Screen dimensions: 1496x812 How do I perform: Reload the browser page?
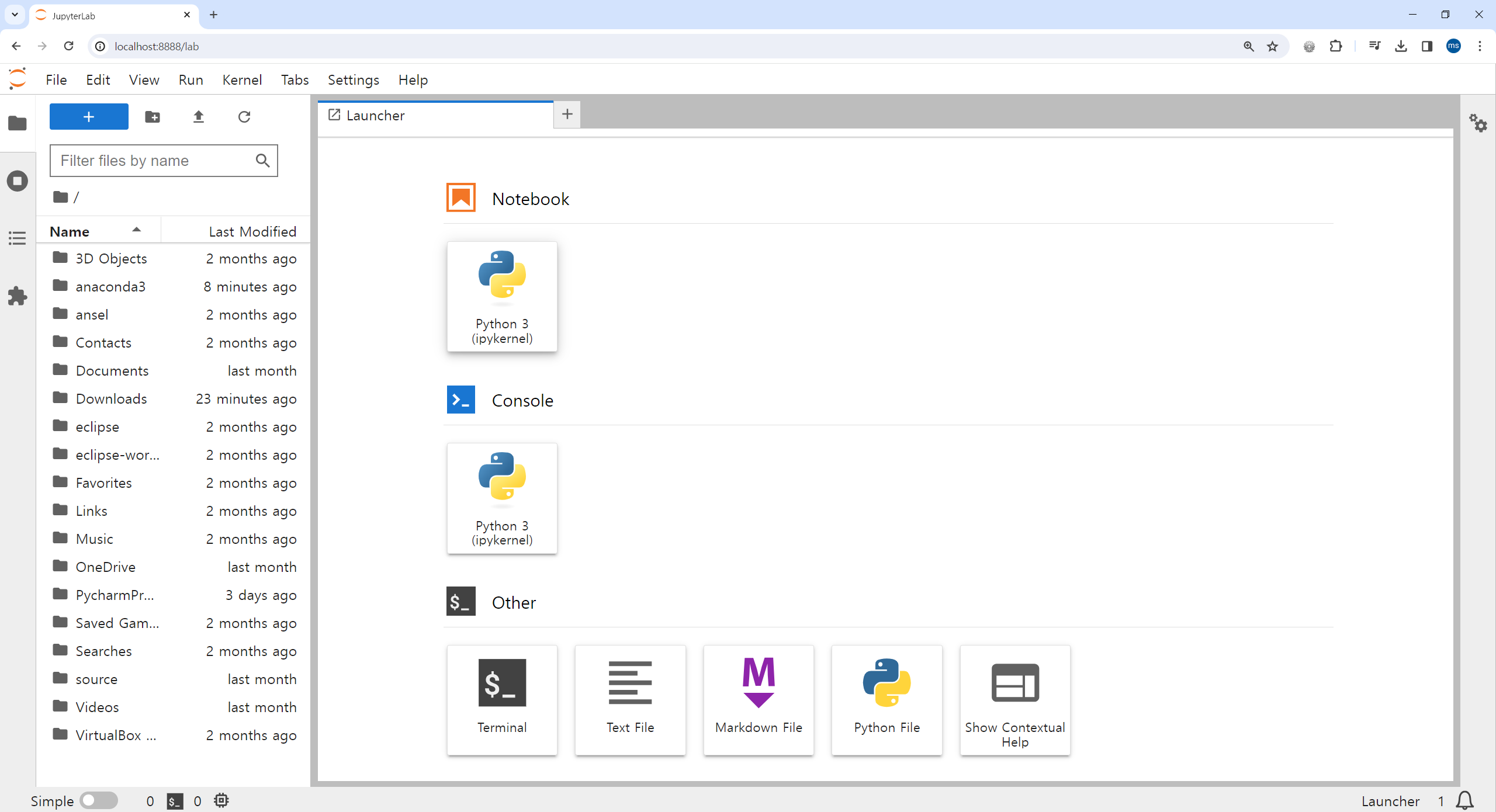[68, 46]
